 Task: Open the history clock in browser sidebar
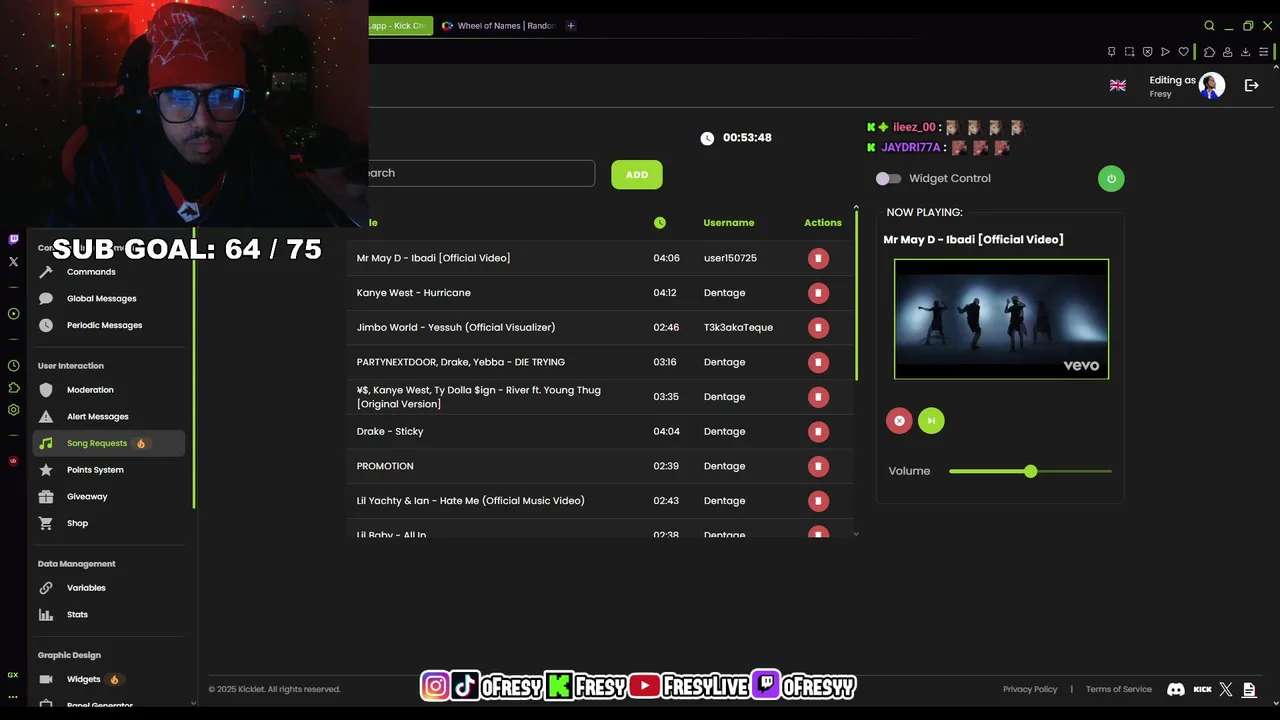coord(13,366)
